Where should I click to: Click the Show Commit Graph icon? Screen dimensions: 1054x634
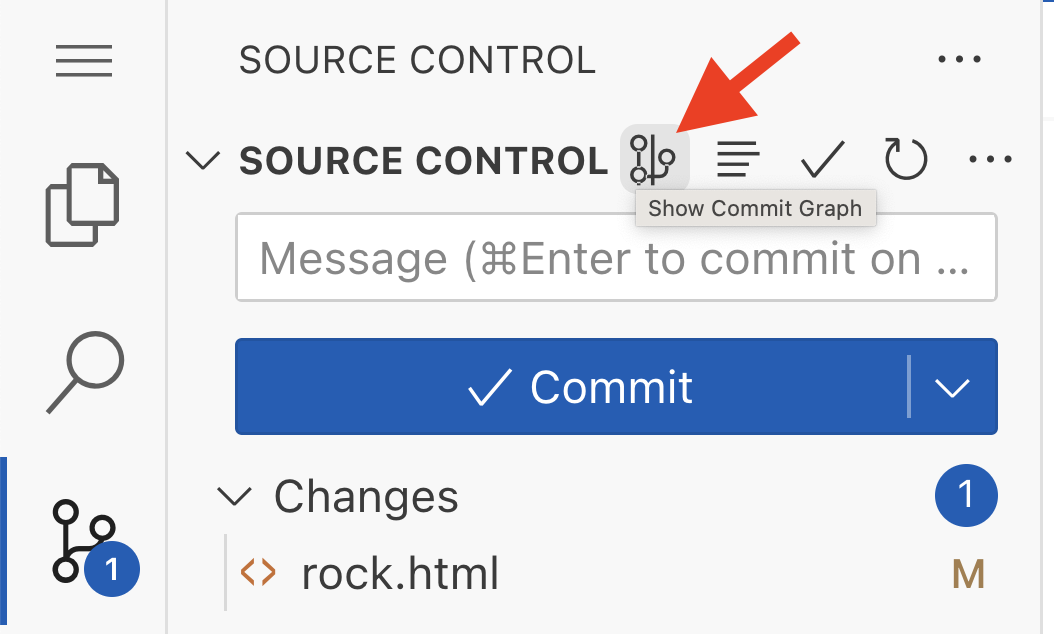[x=653, y=160]
